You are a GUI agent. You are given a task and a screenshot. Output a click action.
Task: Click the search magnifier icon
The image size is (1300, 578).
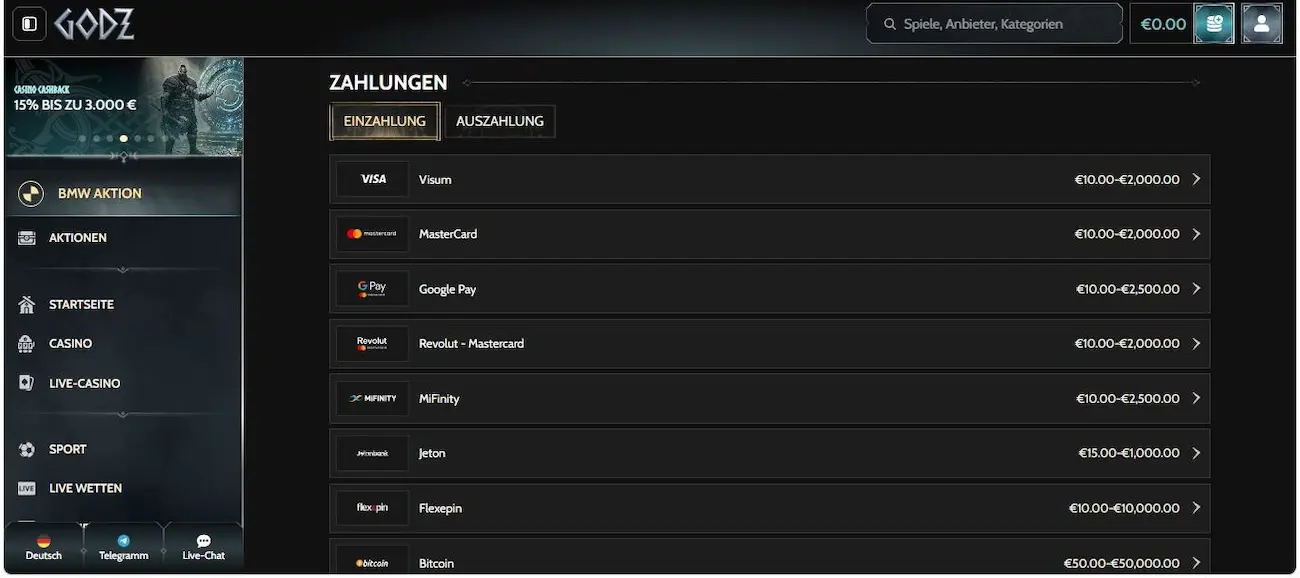tap(890, 24)
